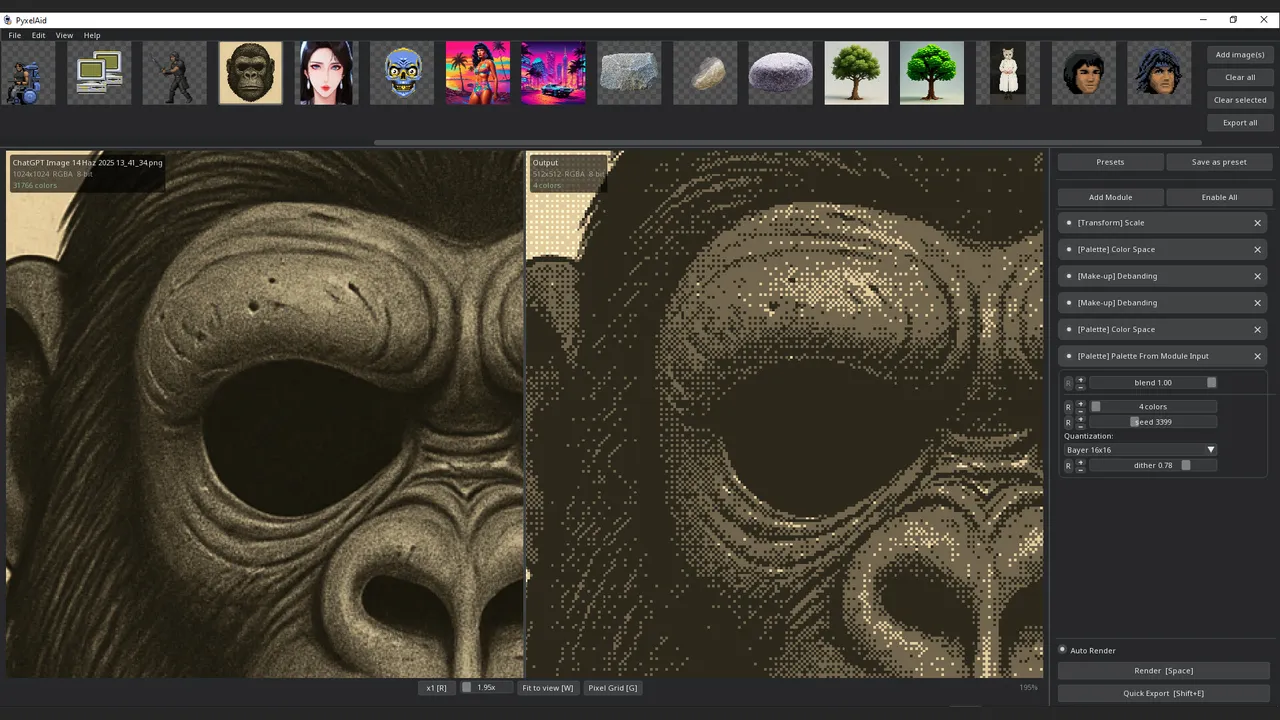Toggle the first Debanding module enable dot
This screenshot has width=1280, height=720.
[1069, 276]
